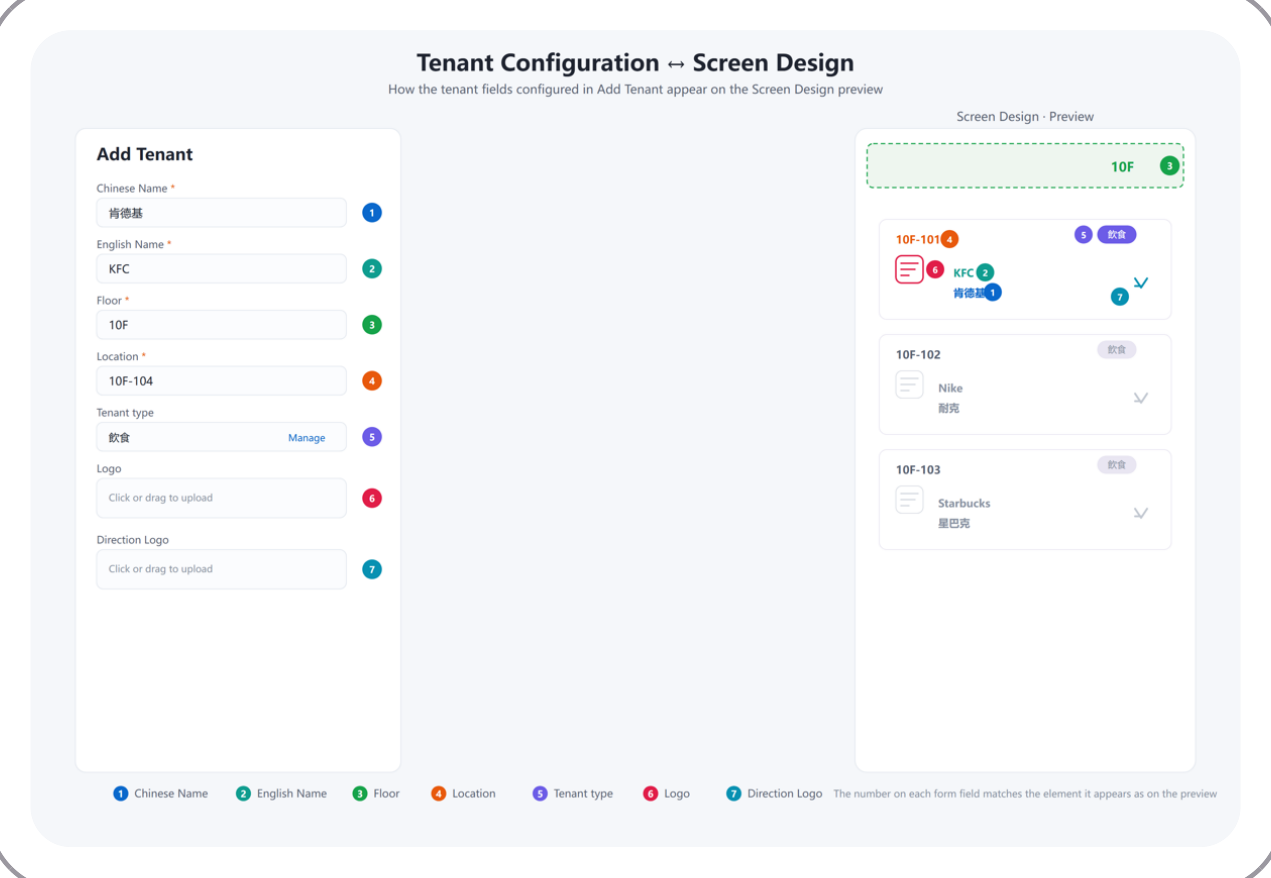Click the Chinese Name entry in the legend

[x=161, y=794]
